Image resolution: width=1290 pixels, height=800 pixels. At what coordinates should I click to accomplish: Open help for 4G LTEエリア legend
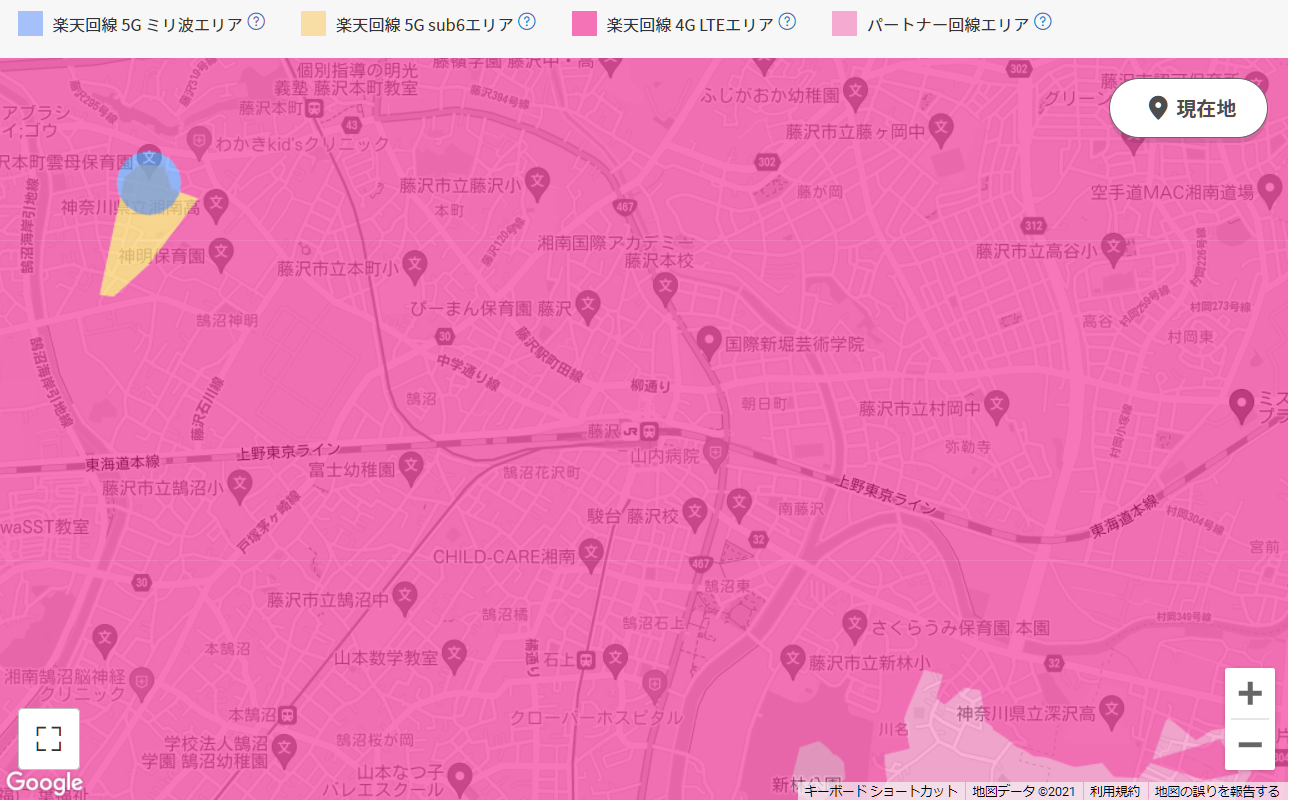point(787,21)
